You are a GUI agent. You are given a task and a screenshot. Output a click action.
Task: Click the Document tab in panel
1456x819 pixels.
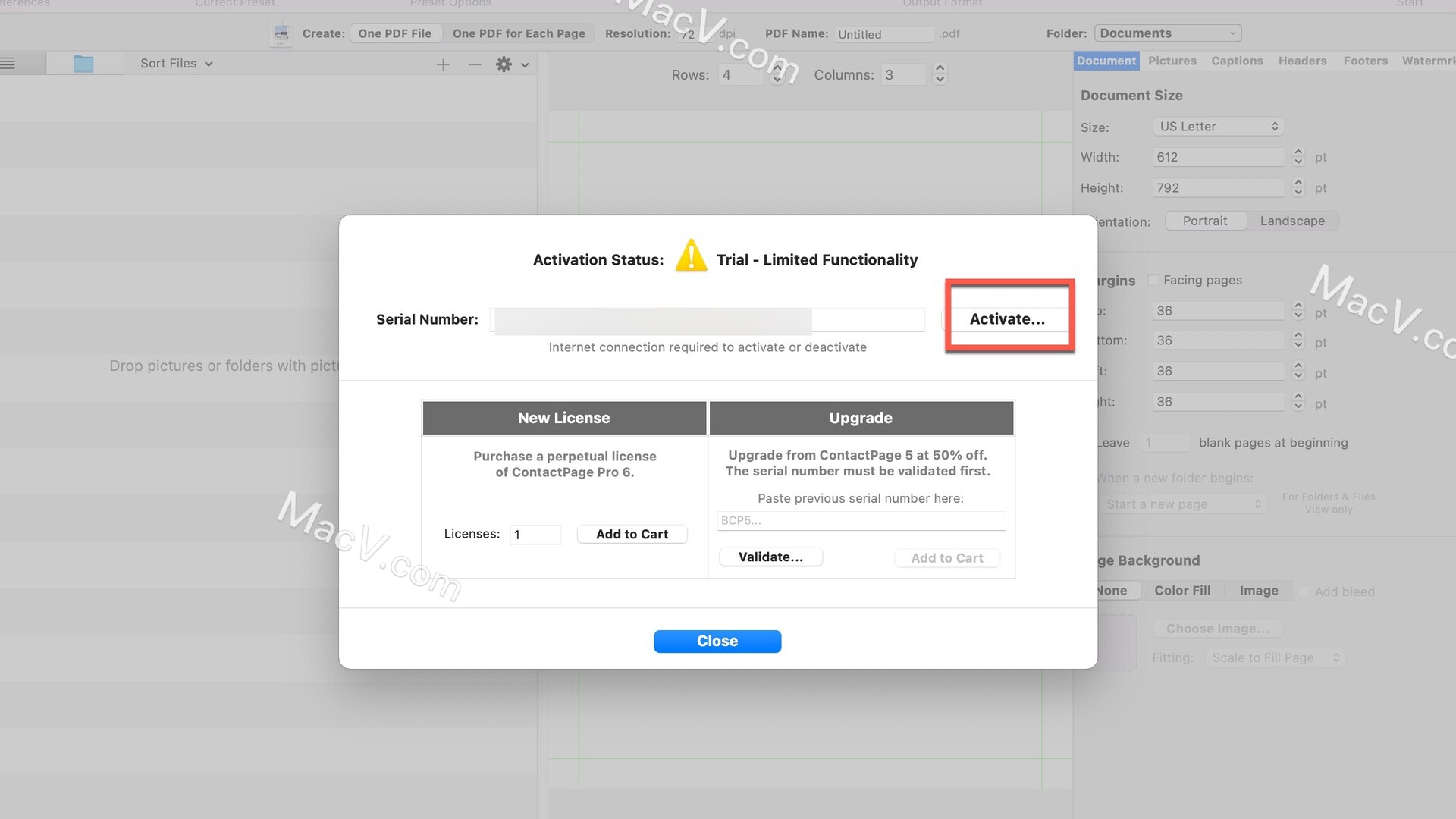pos(1105,61)
